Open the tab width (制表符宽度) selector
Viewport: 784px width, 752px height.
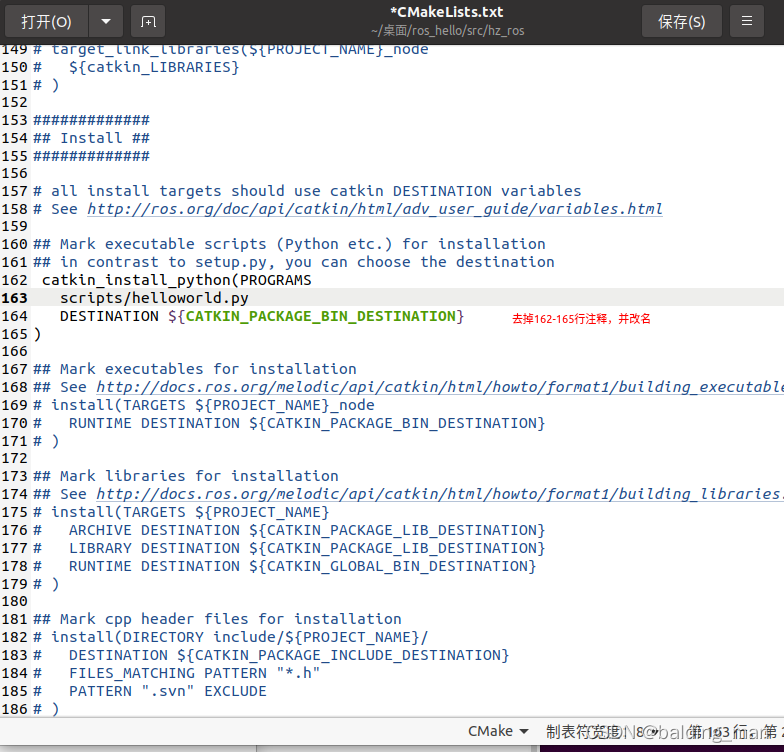pyautogui.click(x=600, y=731)
